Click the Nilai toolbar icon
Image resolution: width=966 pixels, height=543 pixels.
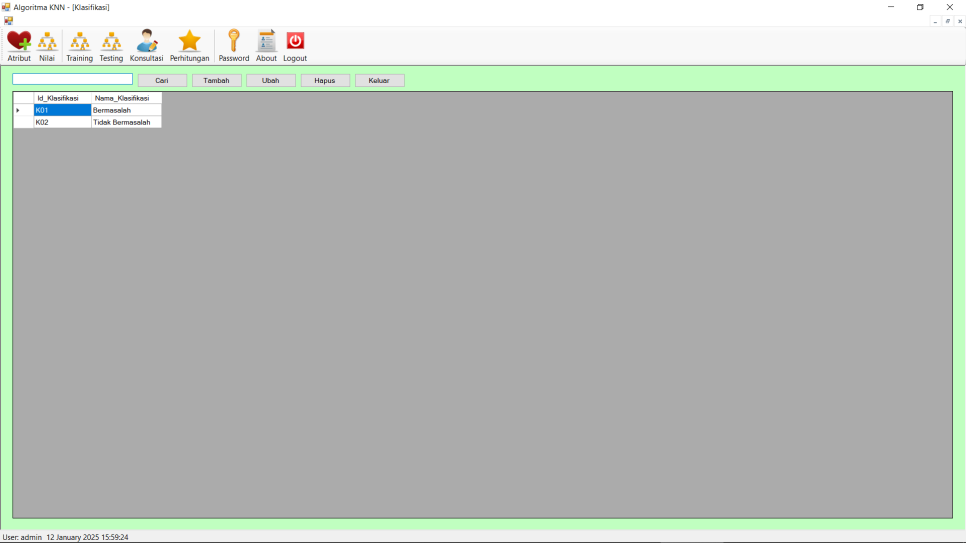point(47,42)
